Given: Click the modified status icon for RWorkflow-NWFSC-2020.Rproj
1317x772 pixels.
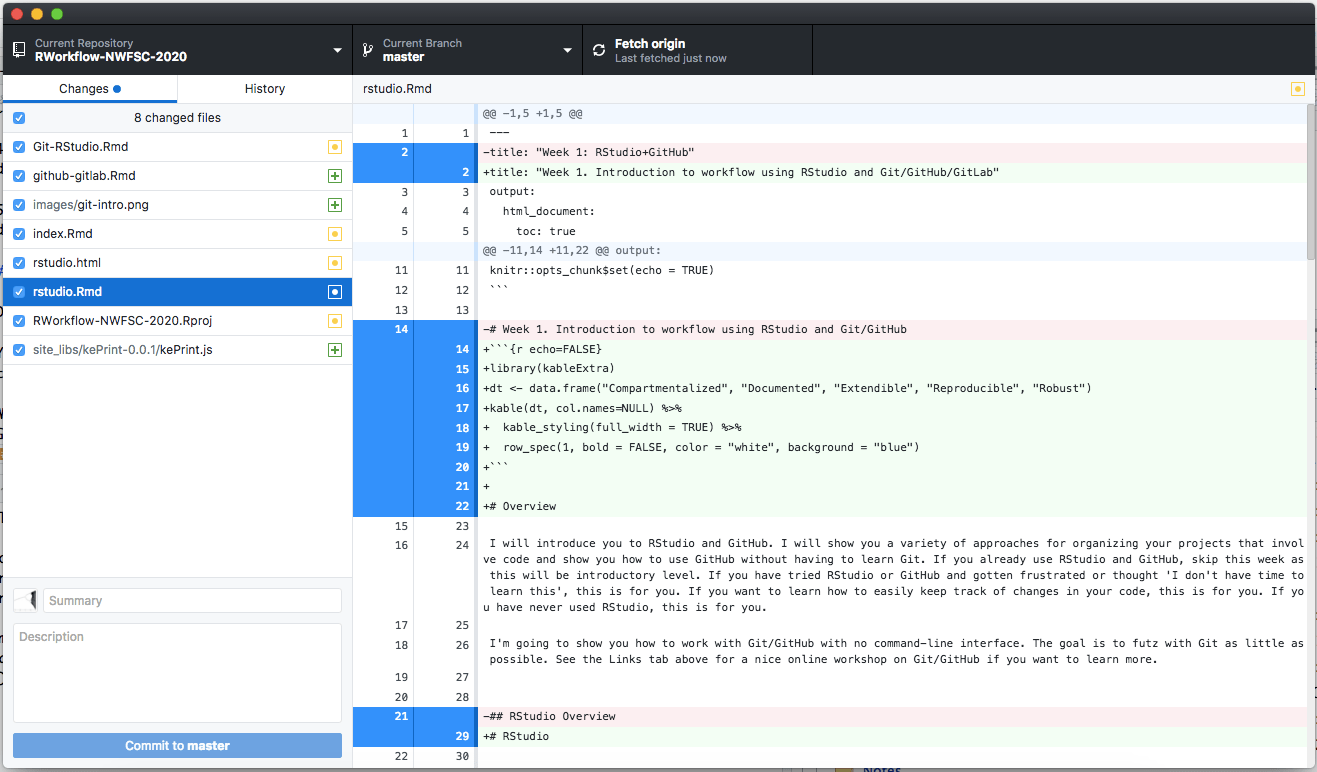Looking at the screenshot, I should click(x=335, y=321).
